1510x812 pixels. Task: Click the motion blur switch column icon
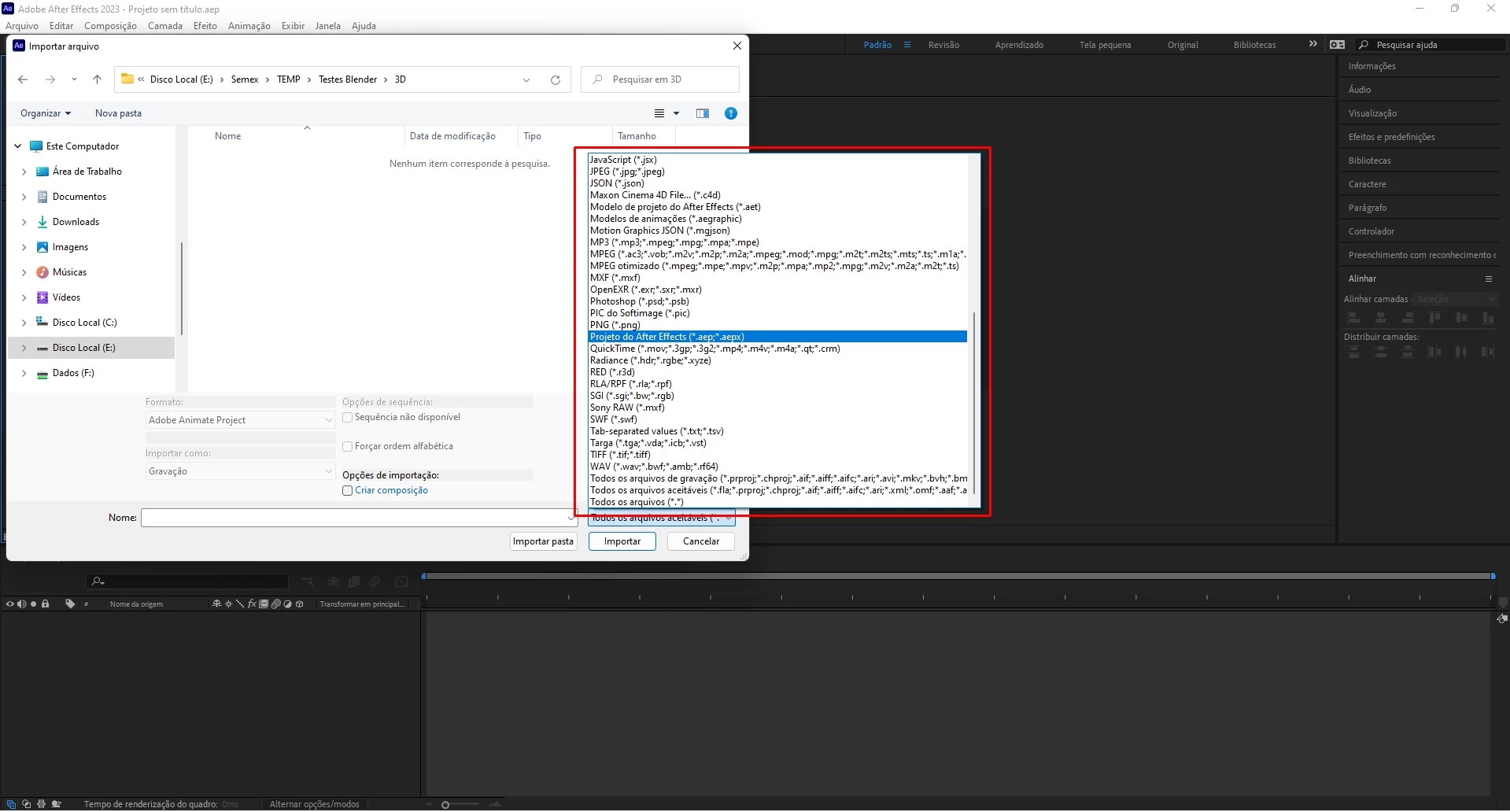click(x=275, y=604)
